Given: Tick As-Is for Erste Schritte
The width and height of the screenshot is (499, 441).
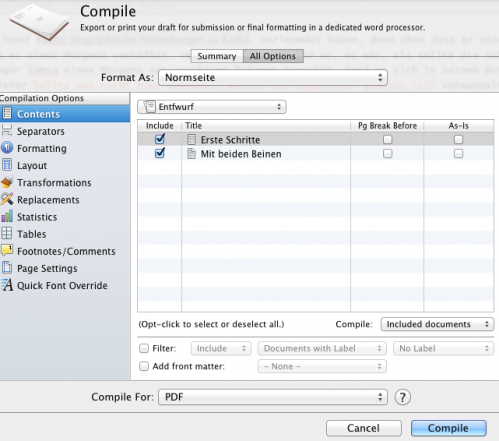Looking at the screenshot, I should click(458, 139).
